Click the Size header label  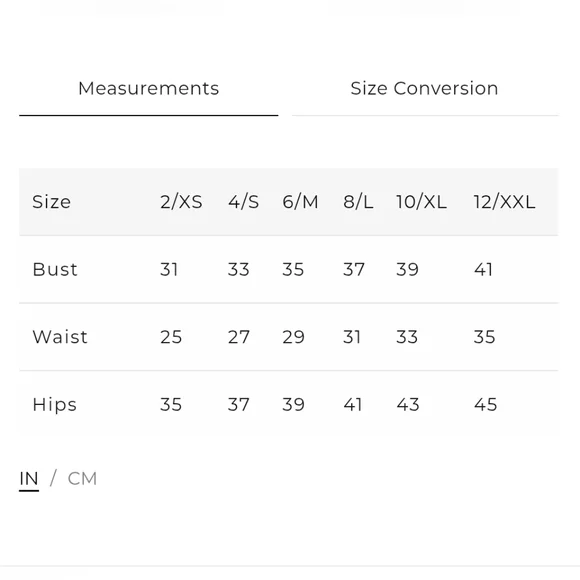[51, 202]
